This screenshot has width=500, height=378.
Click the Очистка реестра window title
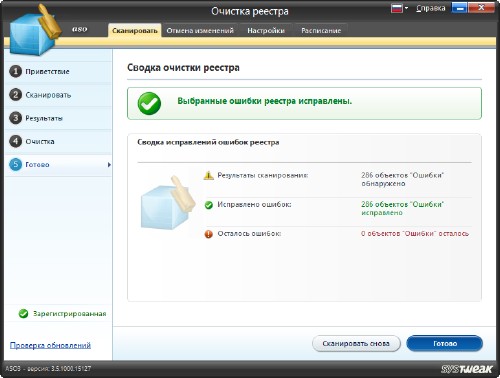[250, 11]
